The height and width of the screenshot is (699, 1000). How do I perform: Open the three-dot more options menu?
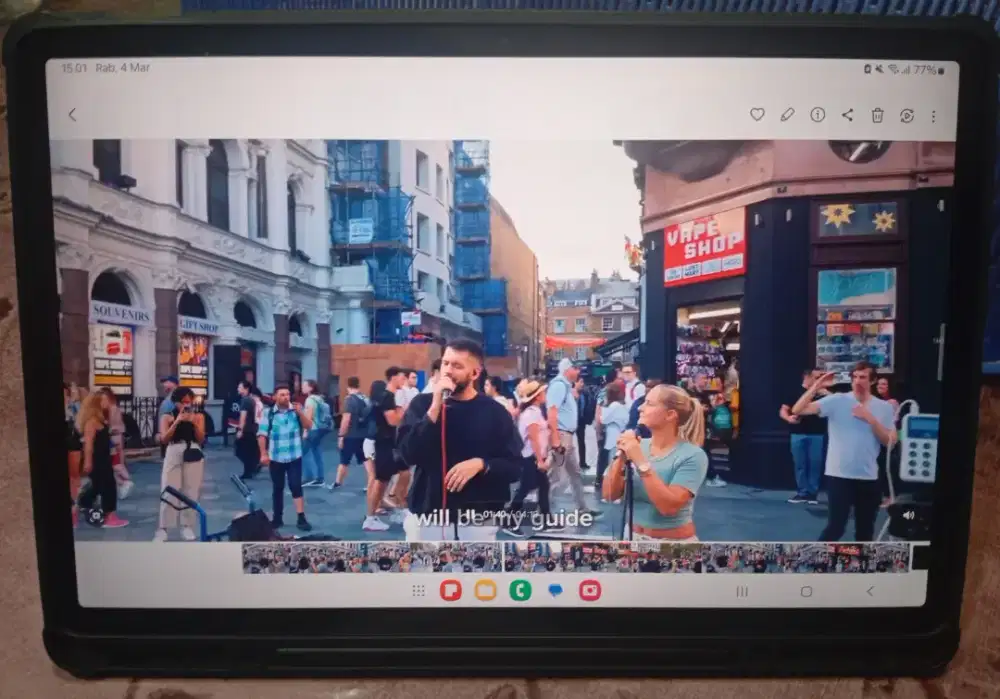point(933,116)
